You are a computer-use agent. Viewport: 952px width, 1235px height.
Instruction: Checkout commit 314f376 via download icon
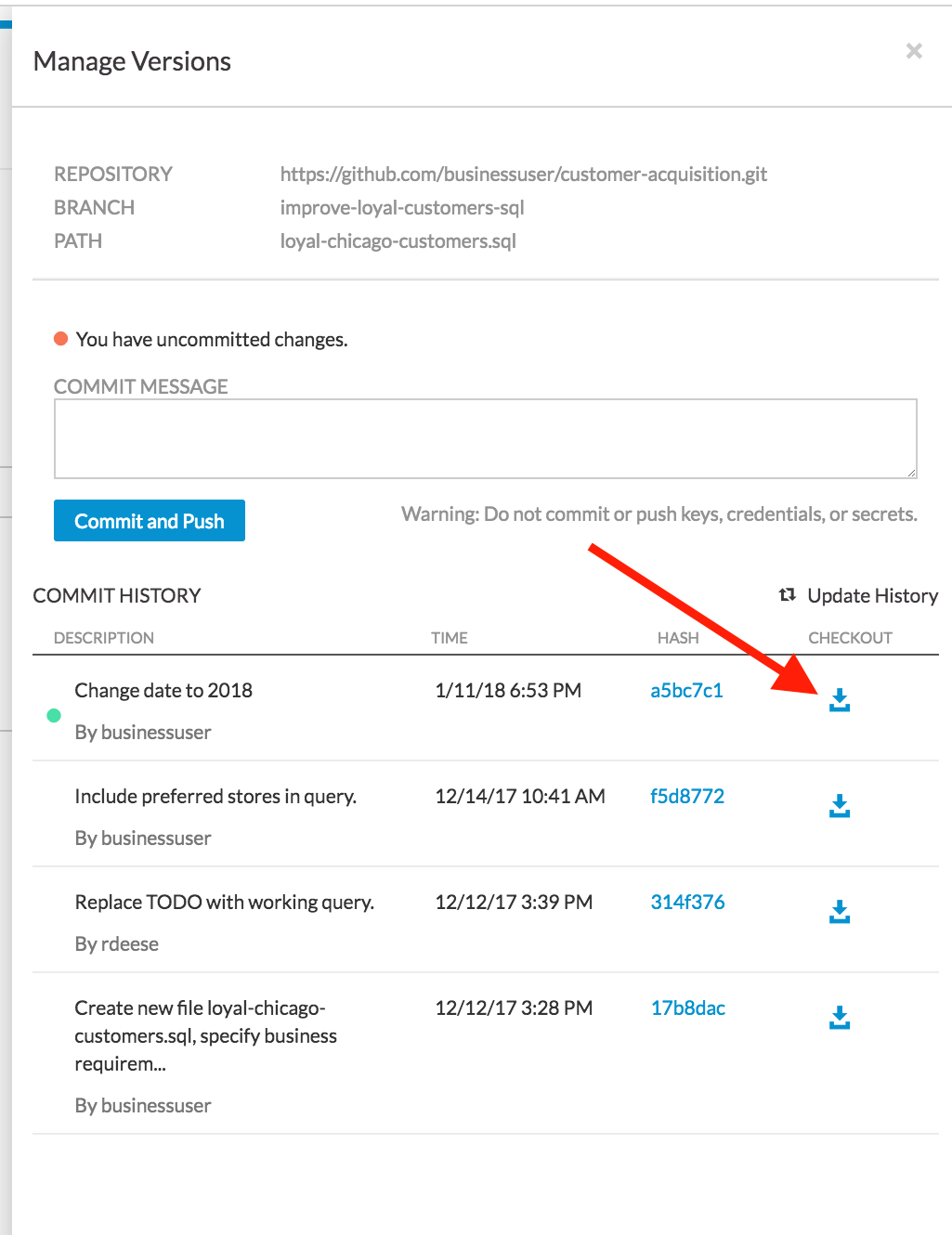tap(840, 912)
